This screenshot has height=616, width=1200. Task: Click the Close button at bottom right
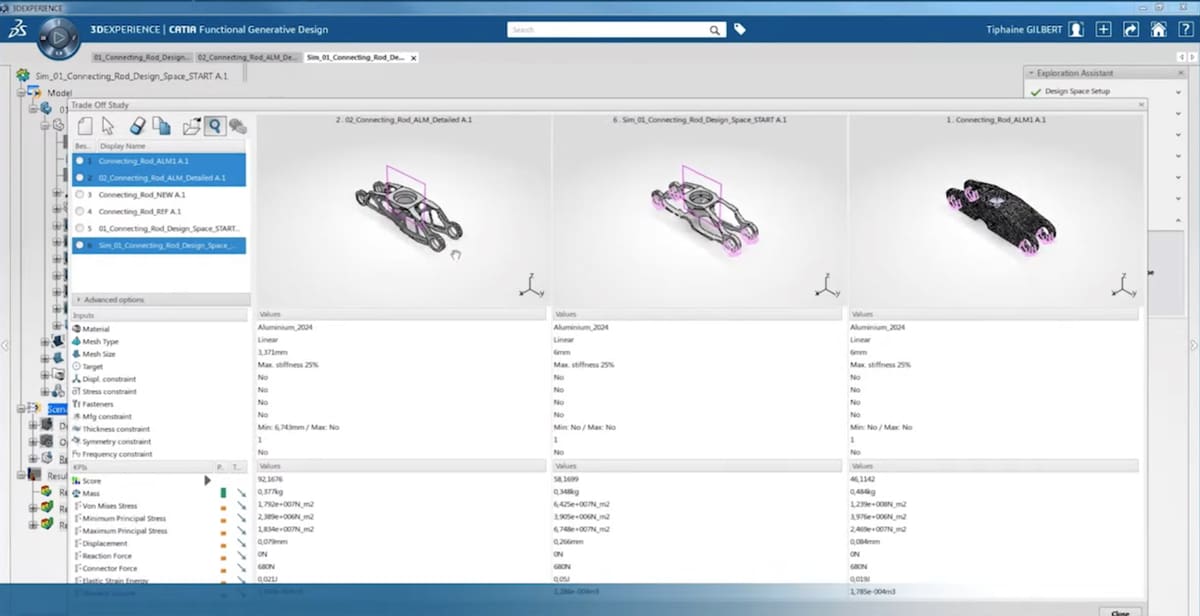(1120, 612)
